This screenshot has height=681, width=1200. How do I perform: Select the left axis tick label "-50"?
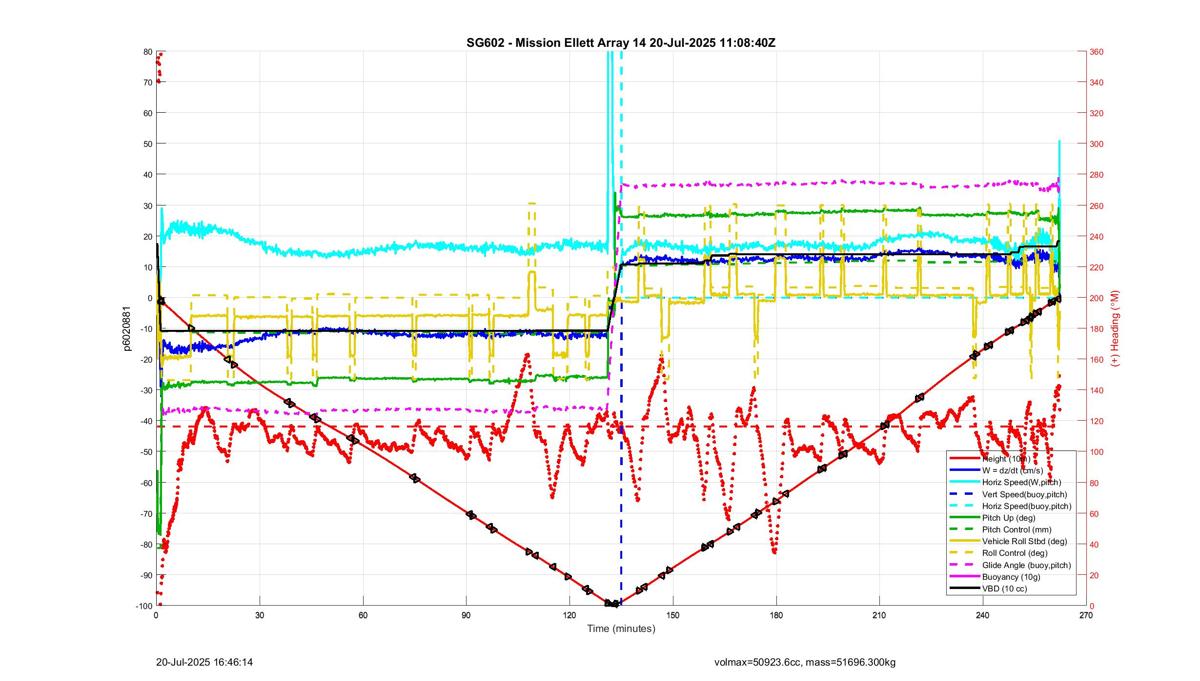tap(144, 452)
